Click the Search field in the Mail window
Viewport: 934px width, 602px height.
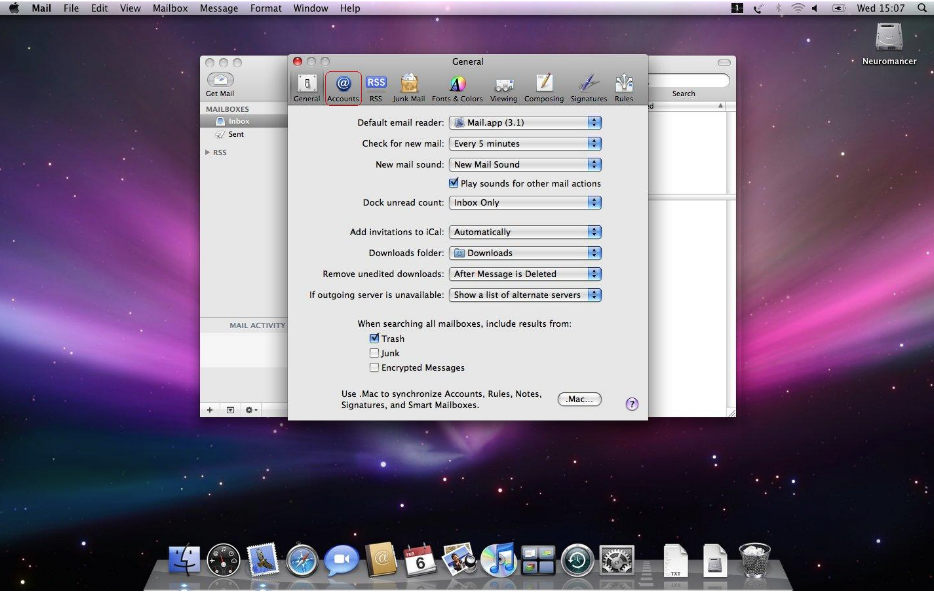coord(689,80)
